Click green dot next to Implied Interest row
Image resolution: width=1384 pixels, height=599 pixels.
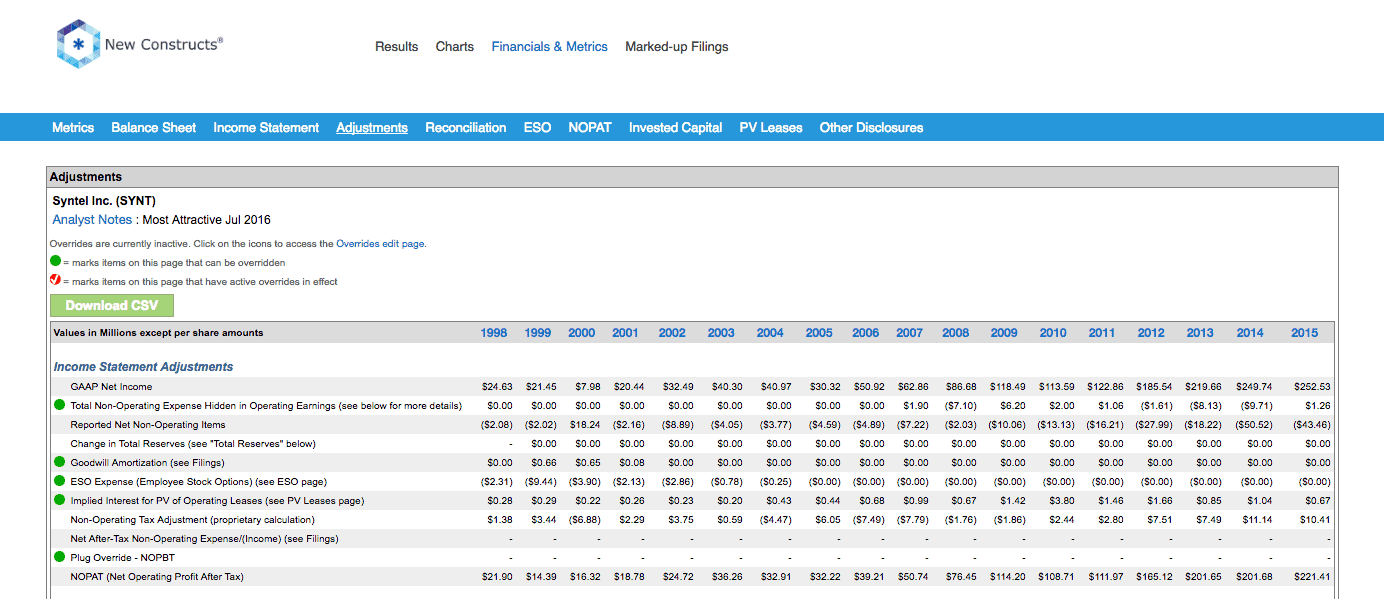click(x=59, y=500)
